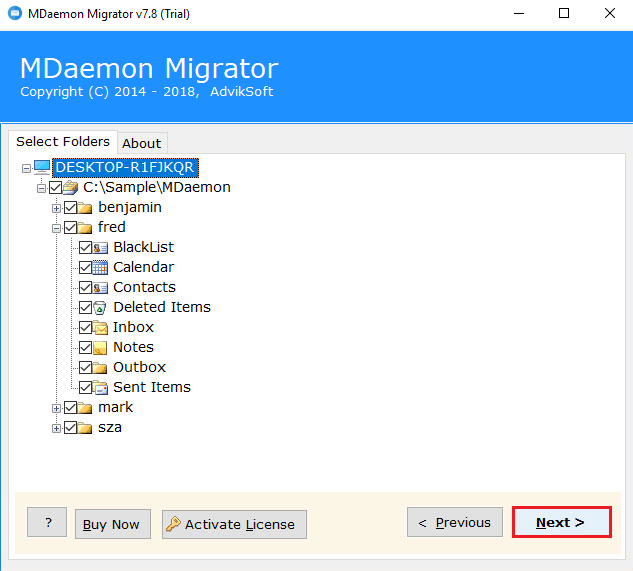Open Activate License dialog
633x571 pixels.
[x=234, y=524]
